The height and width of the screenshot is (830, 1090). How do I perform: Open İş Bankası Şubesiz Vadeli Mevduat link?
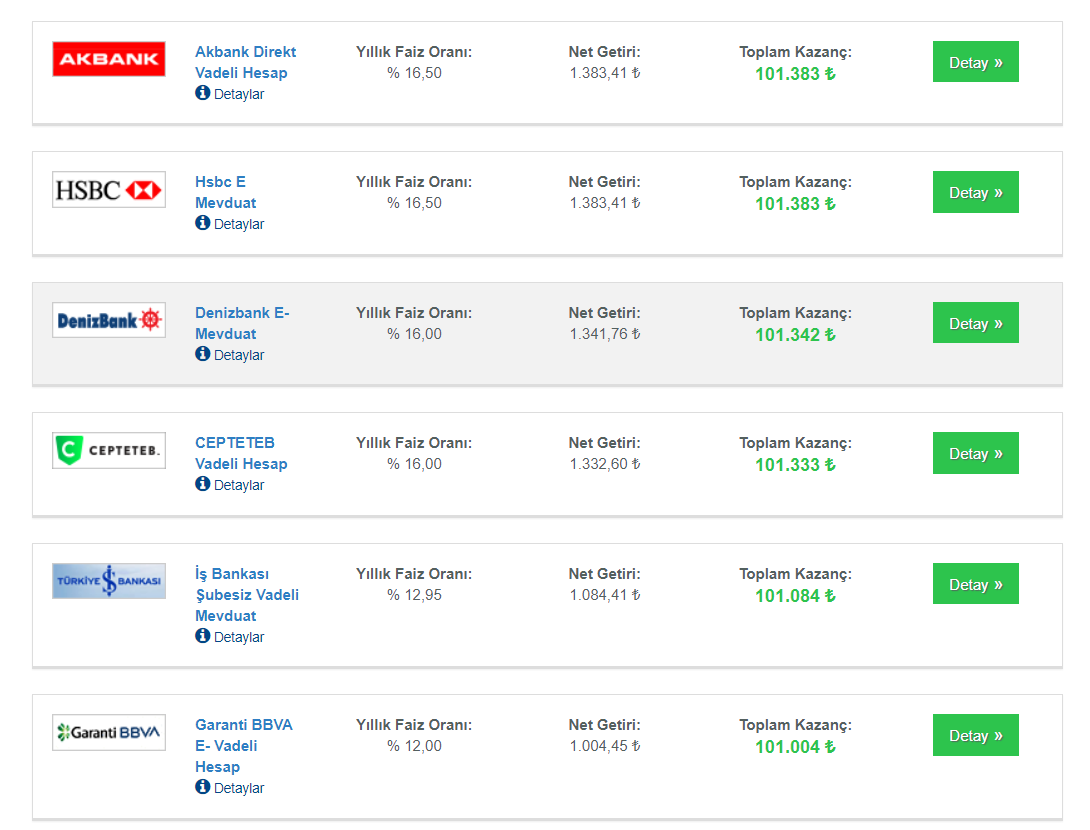[x=247, y=594]
